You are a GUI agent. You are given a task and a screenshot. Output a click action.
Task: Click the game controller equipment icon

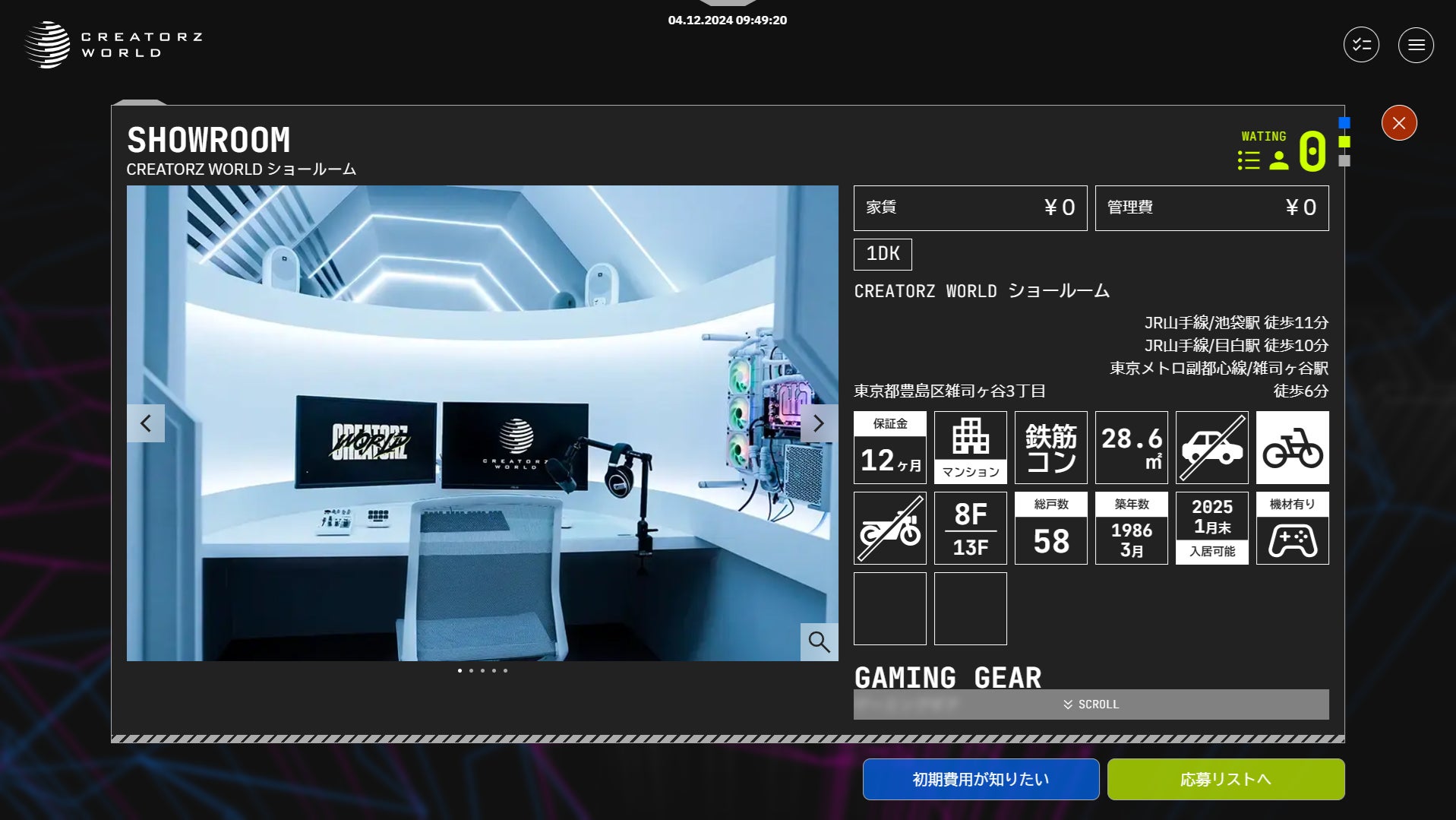tap(1292, 528)
